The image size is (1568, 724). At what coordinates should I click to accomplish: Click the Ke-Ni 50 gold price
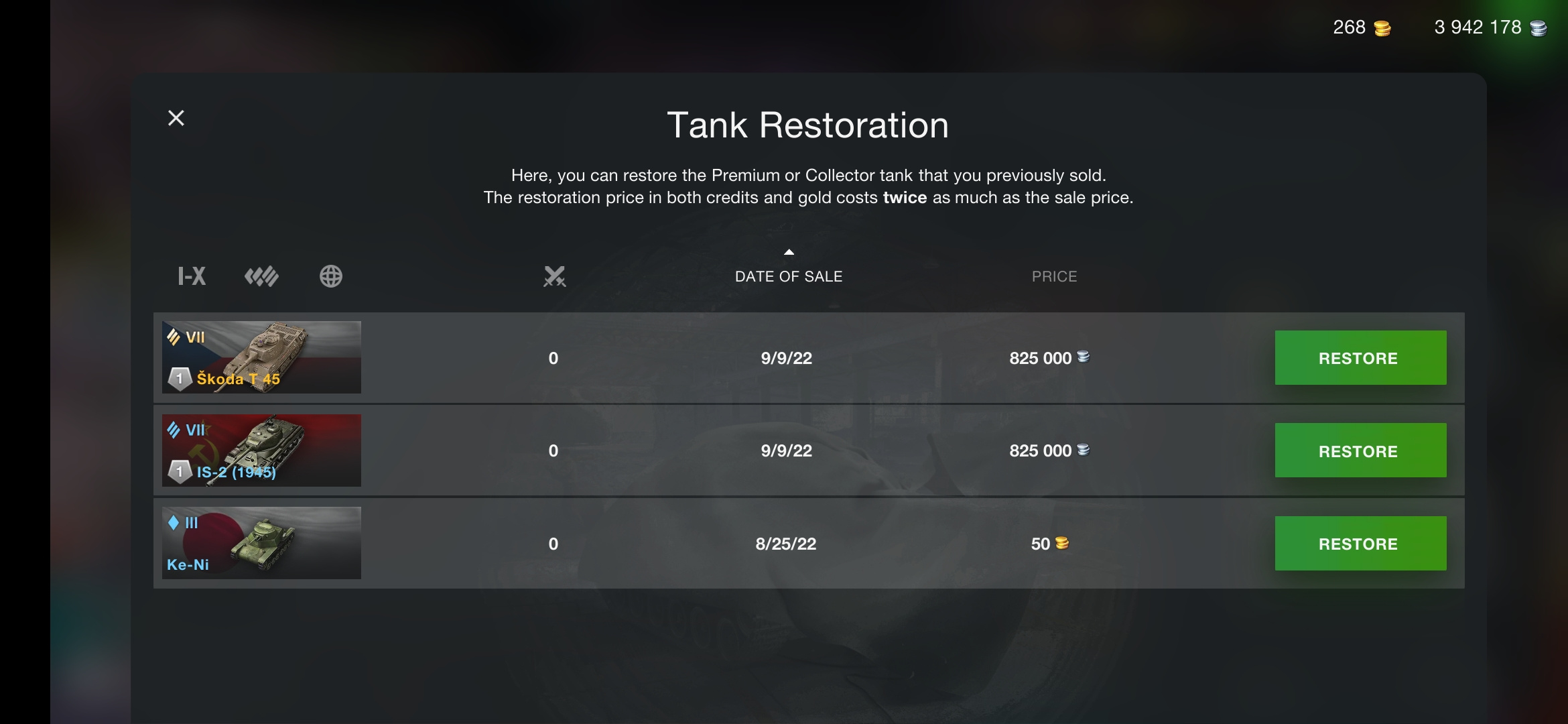pyautogui.click(x=1049, y=544)
